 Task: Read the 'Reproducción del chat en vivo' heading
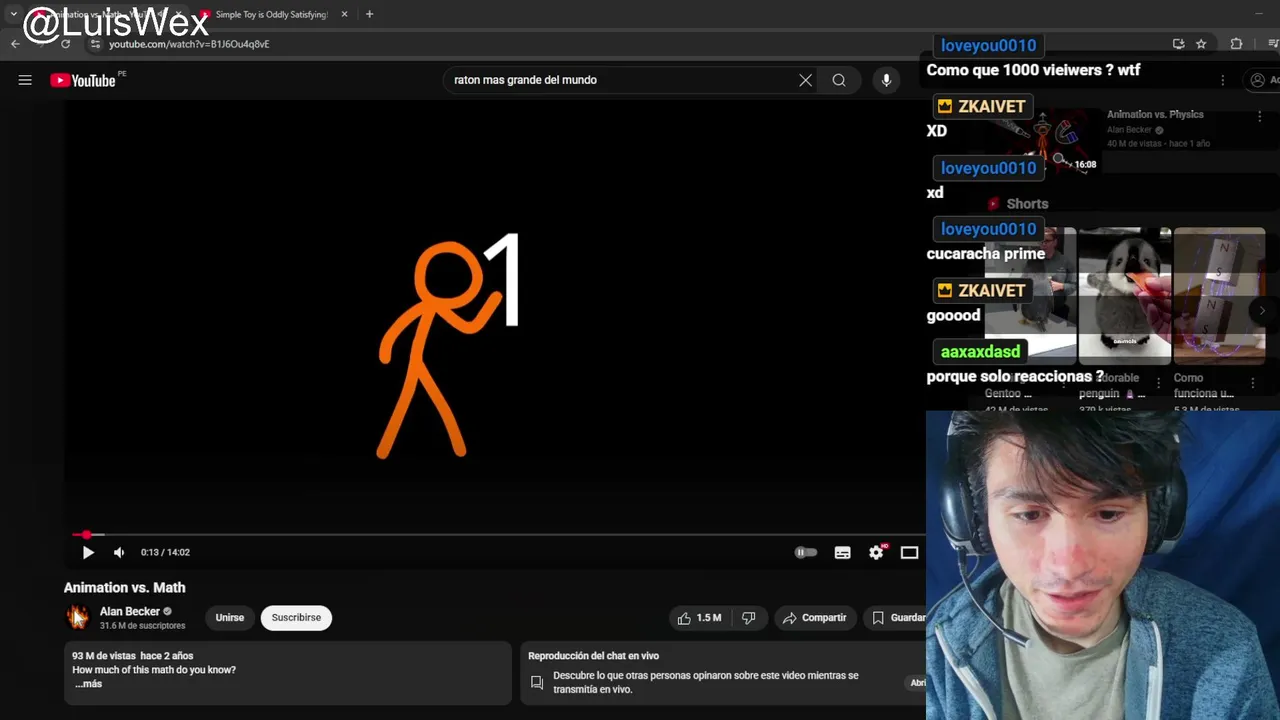click(x=593, y=656)
